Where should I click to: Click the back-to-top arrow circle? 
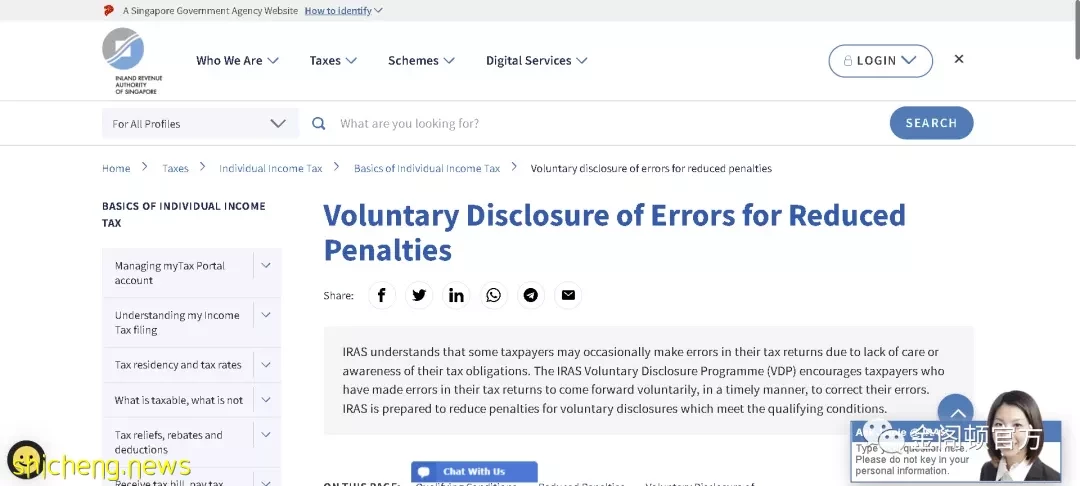(x=955, y=412)
